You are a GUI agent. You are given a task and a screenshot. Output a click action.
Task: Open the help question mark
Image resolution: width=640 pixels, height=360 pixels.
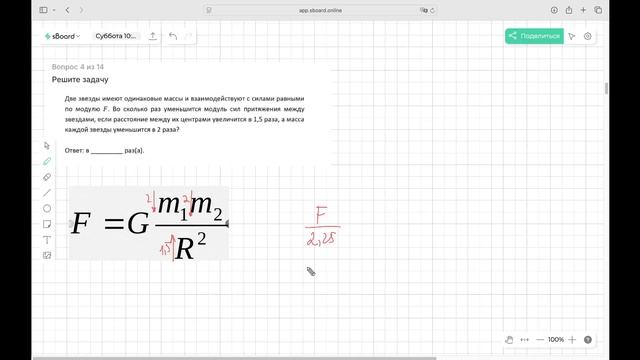pos(588,340)
